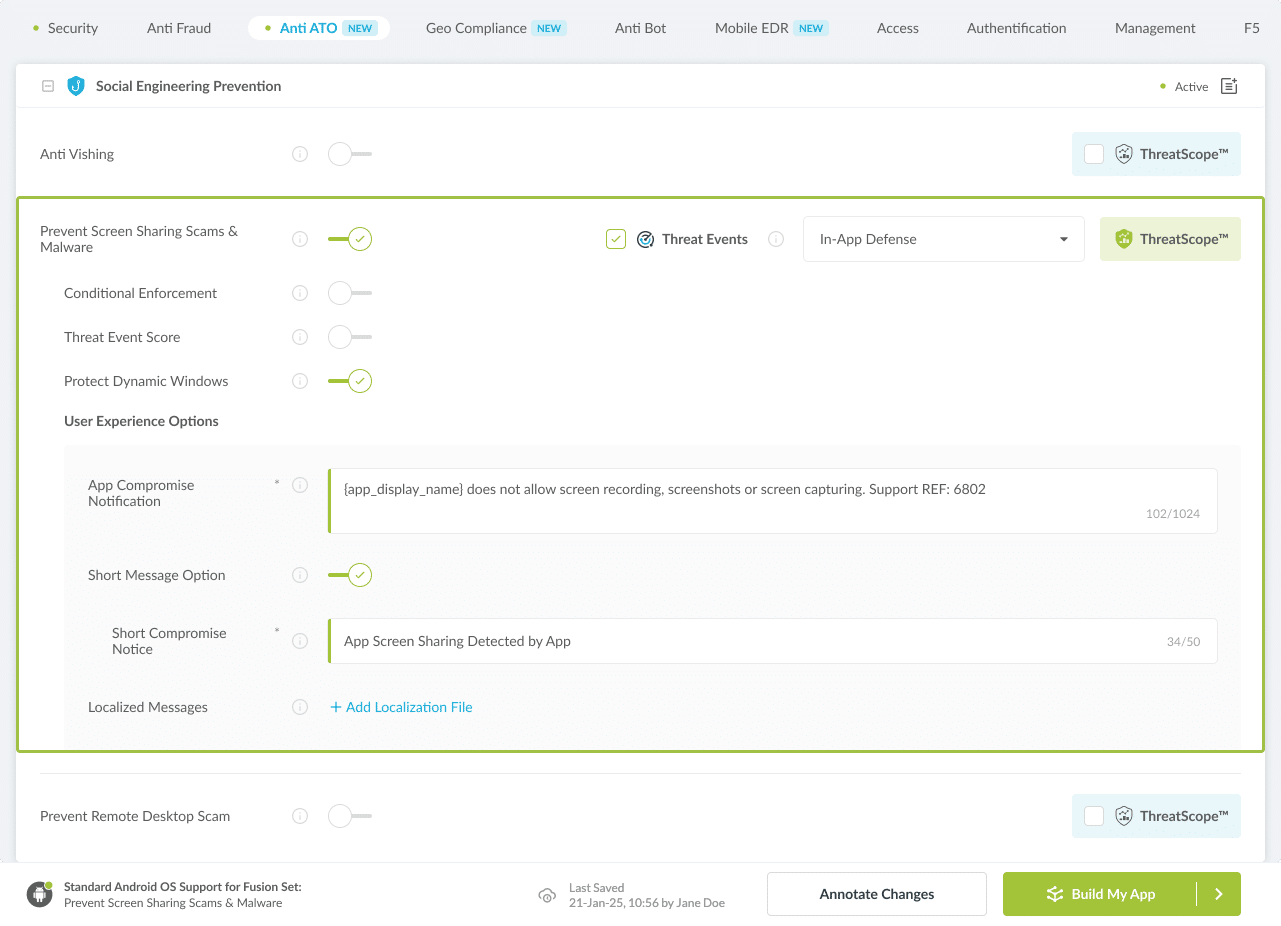Click the info icon next to Anti Vishing
This screenshot has height=926, width=1281.
[300, 154]
